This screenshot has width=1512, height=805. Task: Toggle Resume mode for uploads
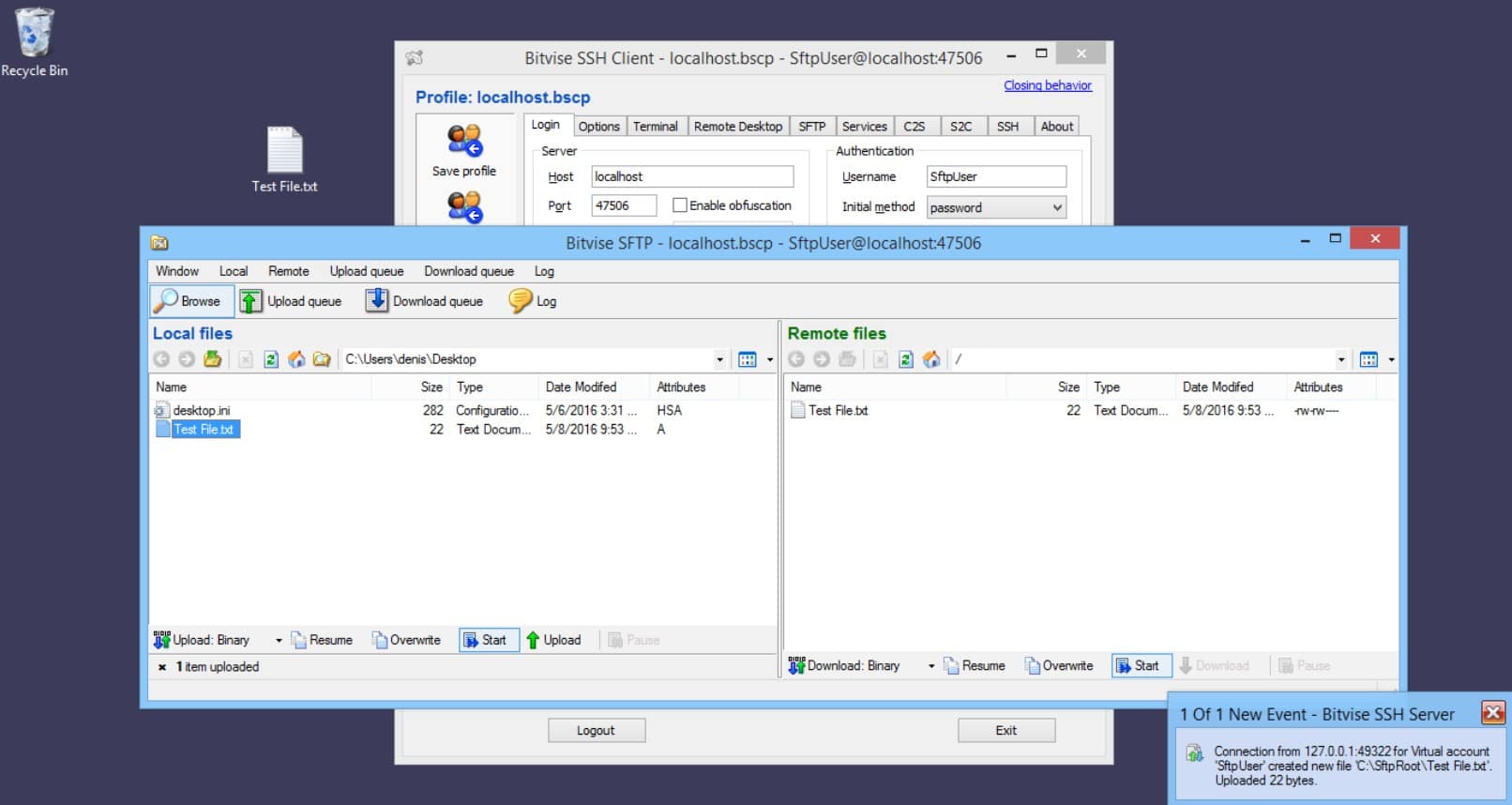point(322,640)
